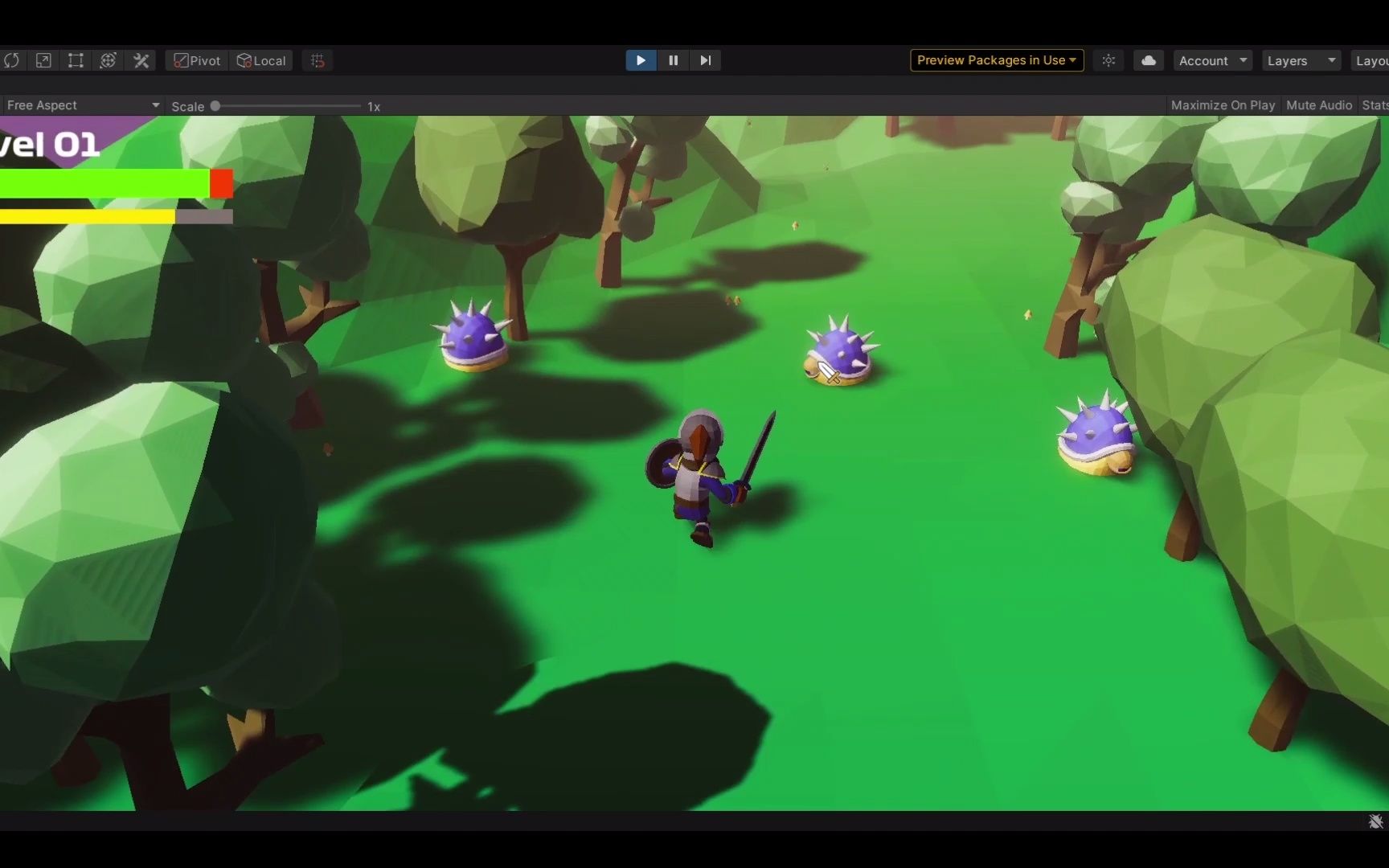Image resolution: width=1389 pixels, height=868 pixels.
Task: Open the Layers dropdown
Action: [1300, 60]
